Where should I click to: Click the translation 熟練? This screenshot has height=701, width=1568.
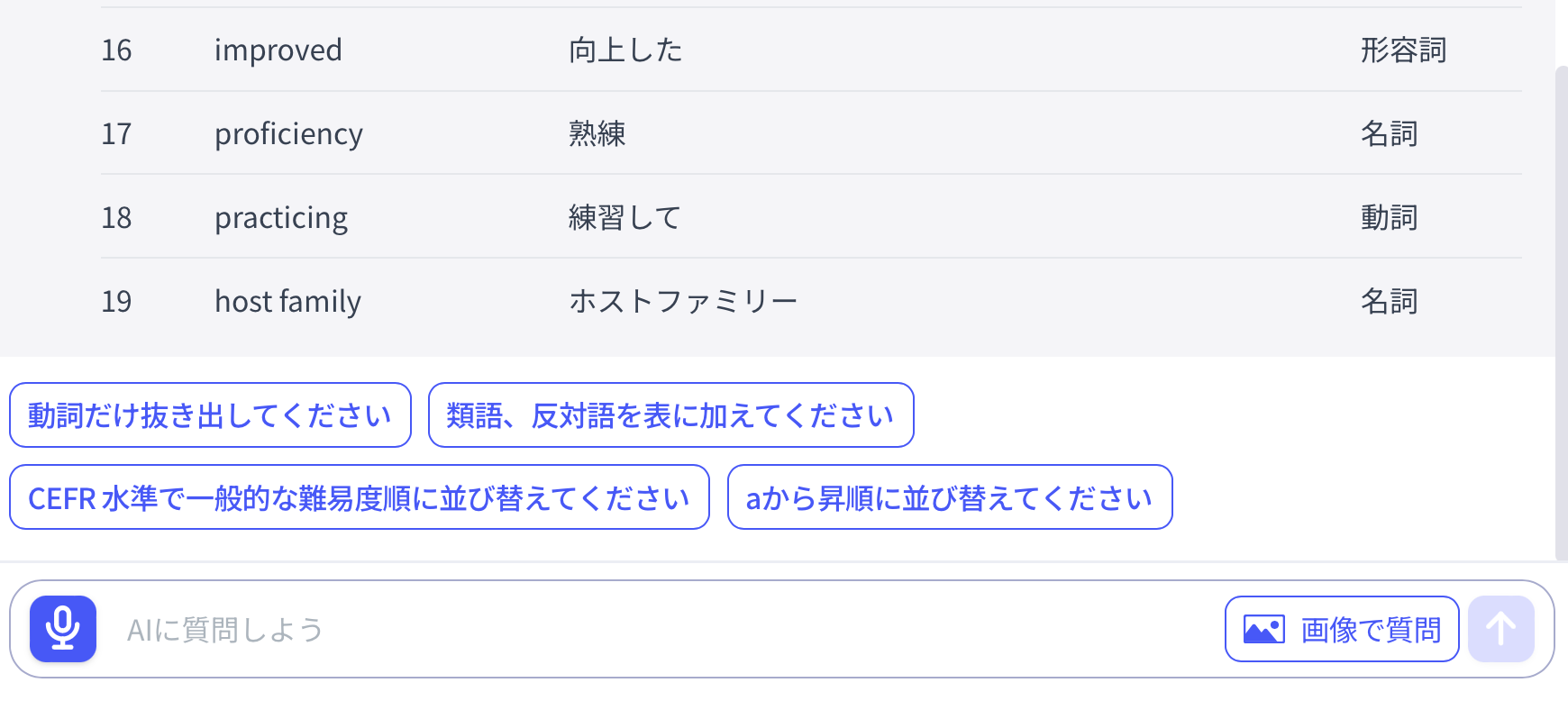[597, 134]
